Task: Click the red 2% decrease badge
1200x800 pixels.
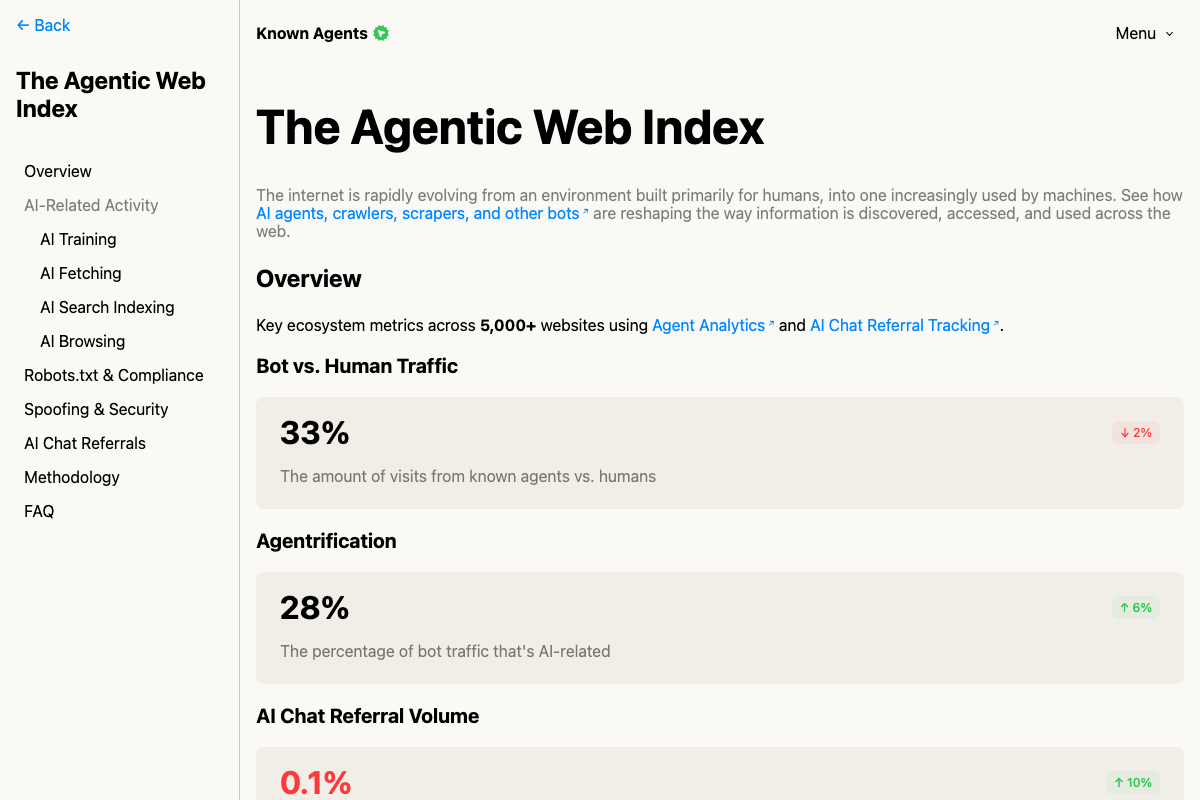Action: click(x=1136, y=432)
